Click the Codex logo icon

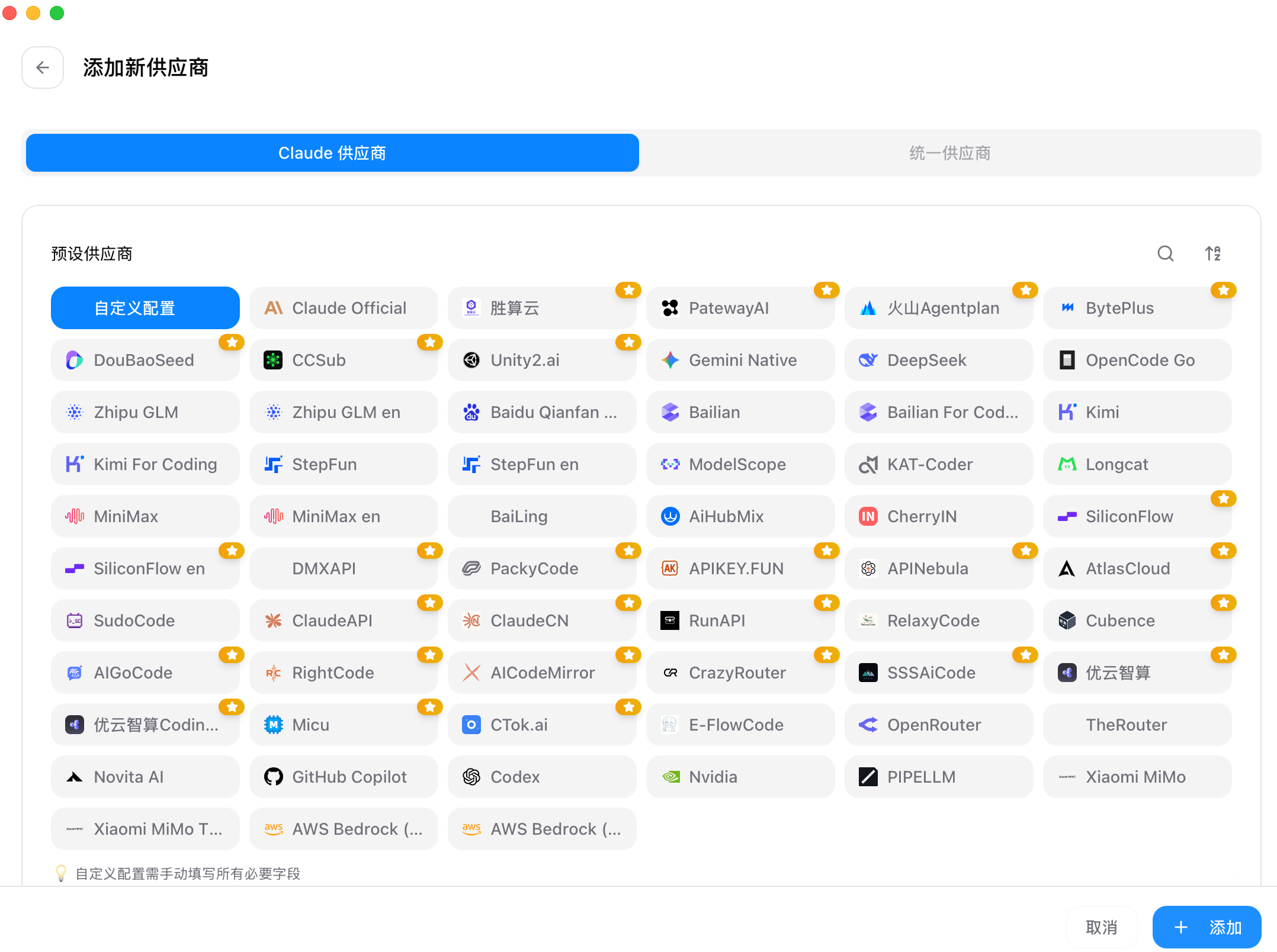(471, 777)
